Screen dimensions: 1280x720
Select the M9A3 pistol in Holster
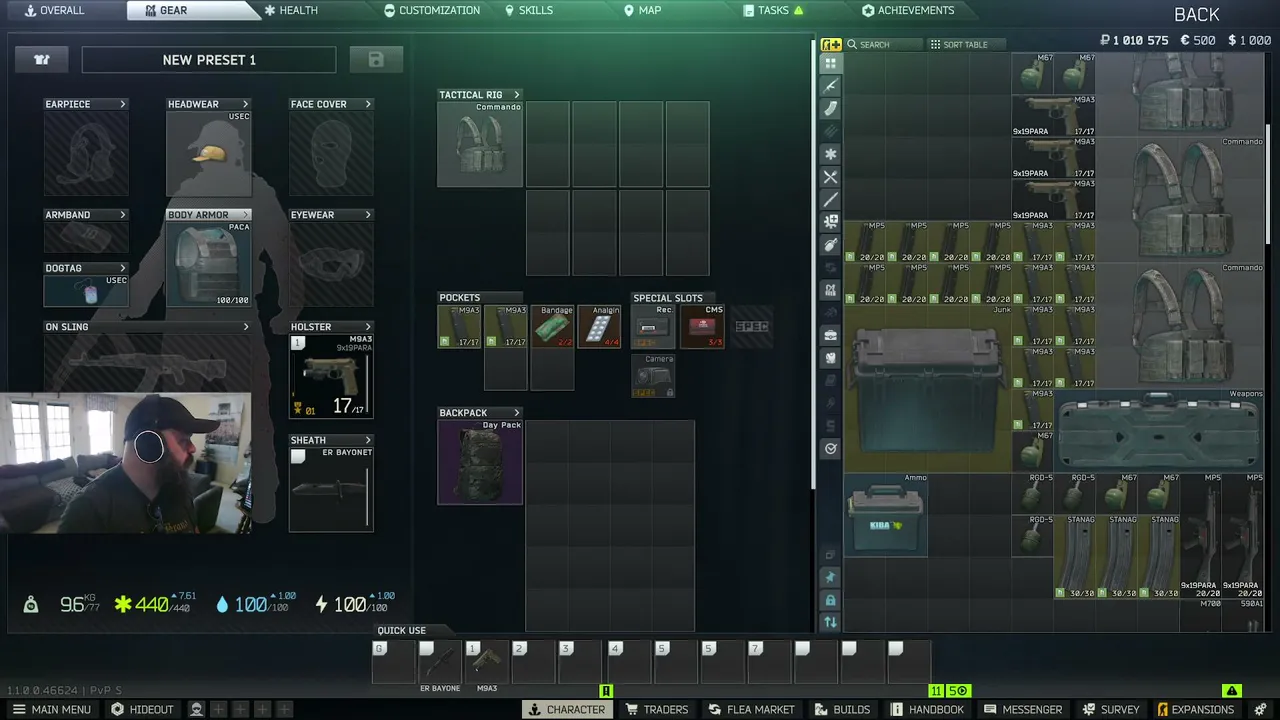(331, 376)
